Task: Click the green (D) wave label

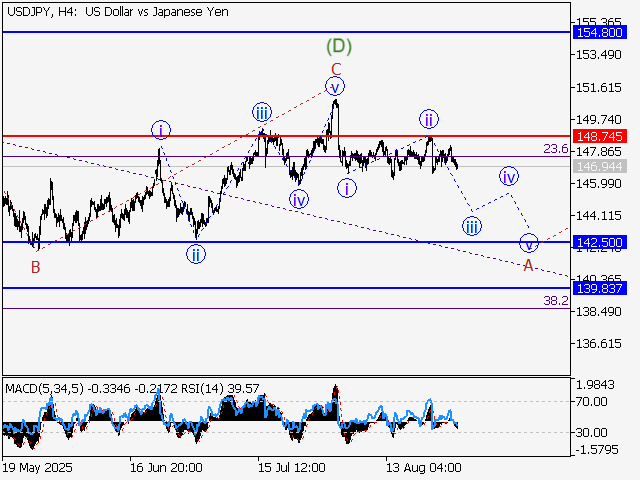Action: click(340, 46)
